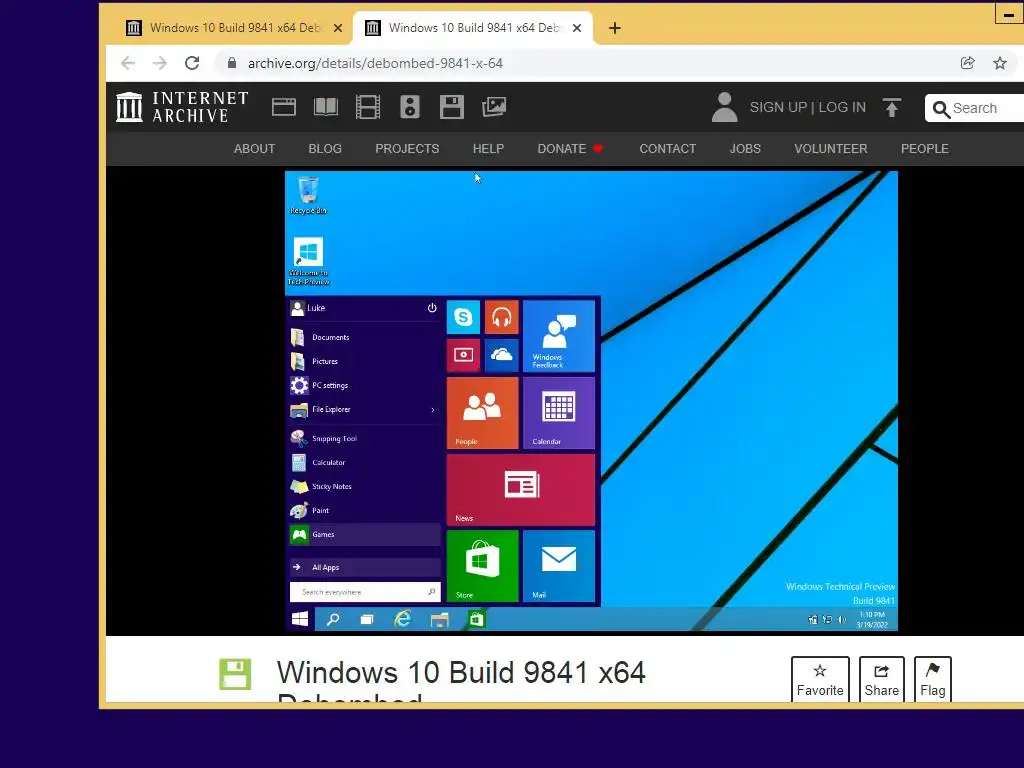
Task: Open the PEOPLE link
Action: pyautogui.click(x=924, y=149)
